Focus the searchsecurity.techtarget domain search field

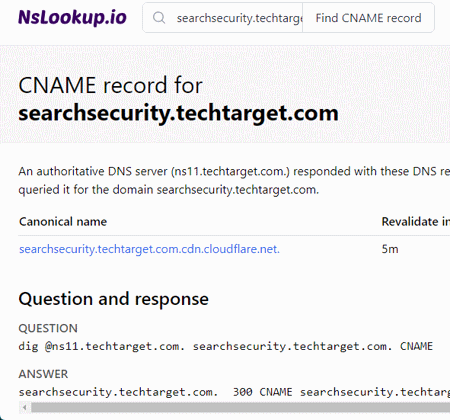click(x=239, y=18)
